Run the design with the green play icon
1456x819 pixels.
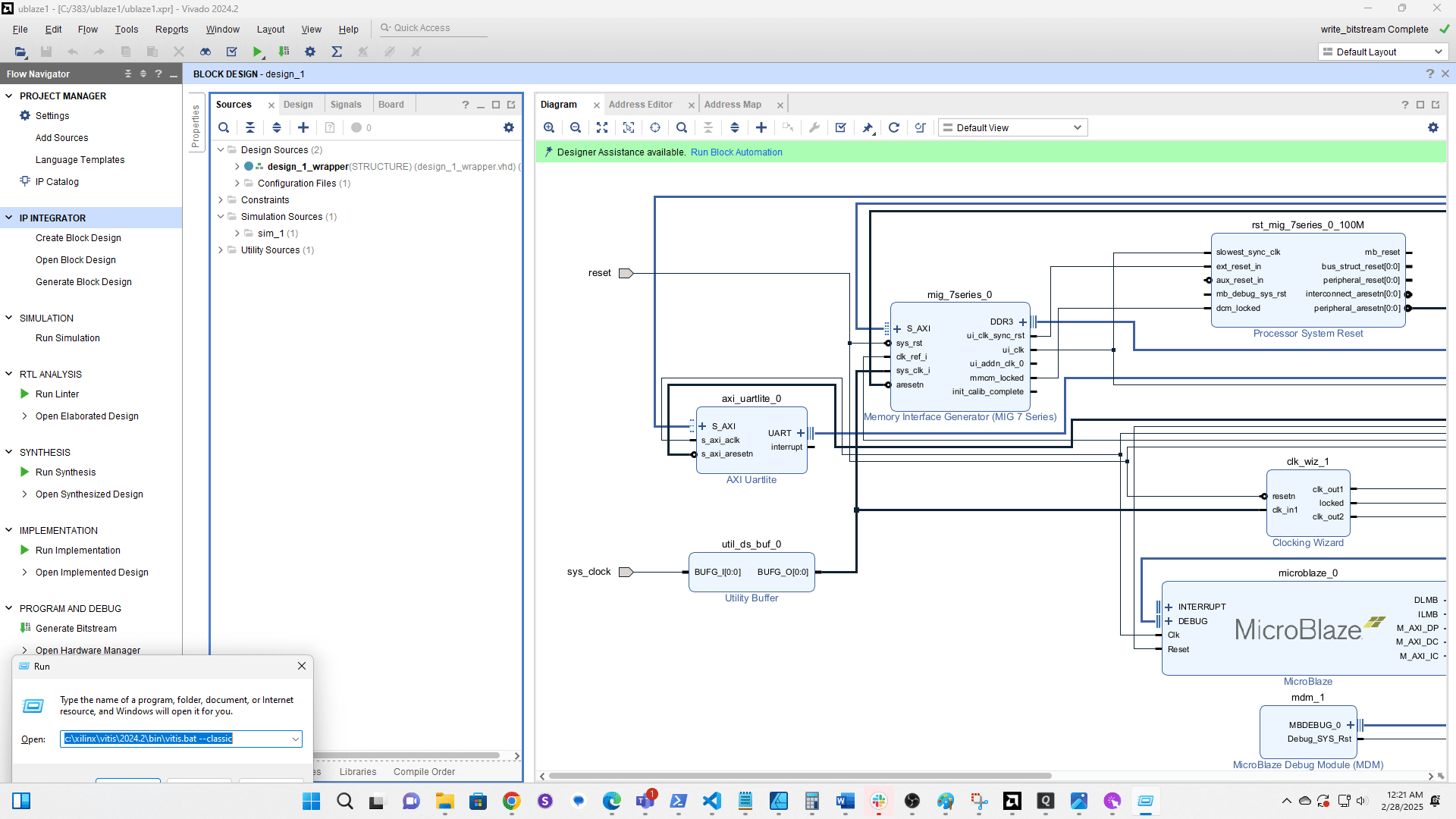(x=257, y=52)
